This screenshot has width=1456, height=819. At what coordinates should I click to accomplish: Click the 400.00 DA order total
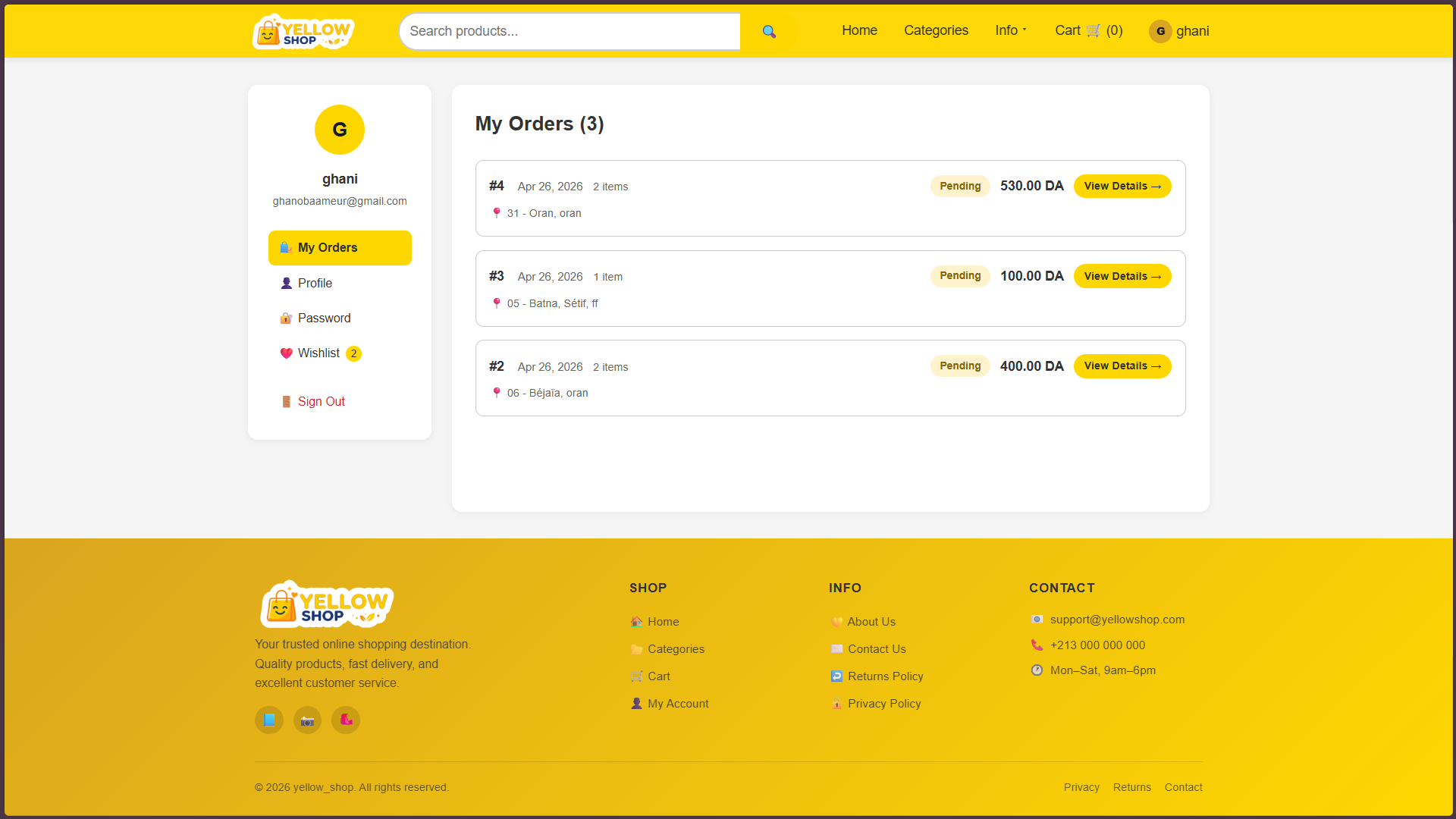click(1031, 366)
